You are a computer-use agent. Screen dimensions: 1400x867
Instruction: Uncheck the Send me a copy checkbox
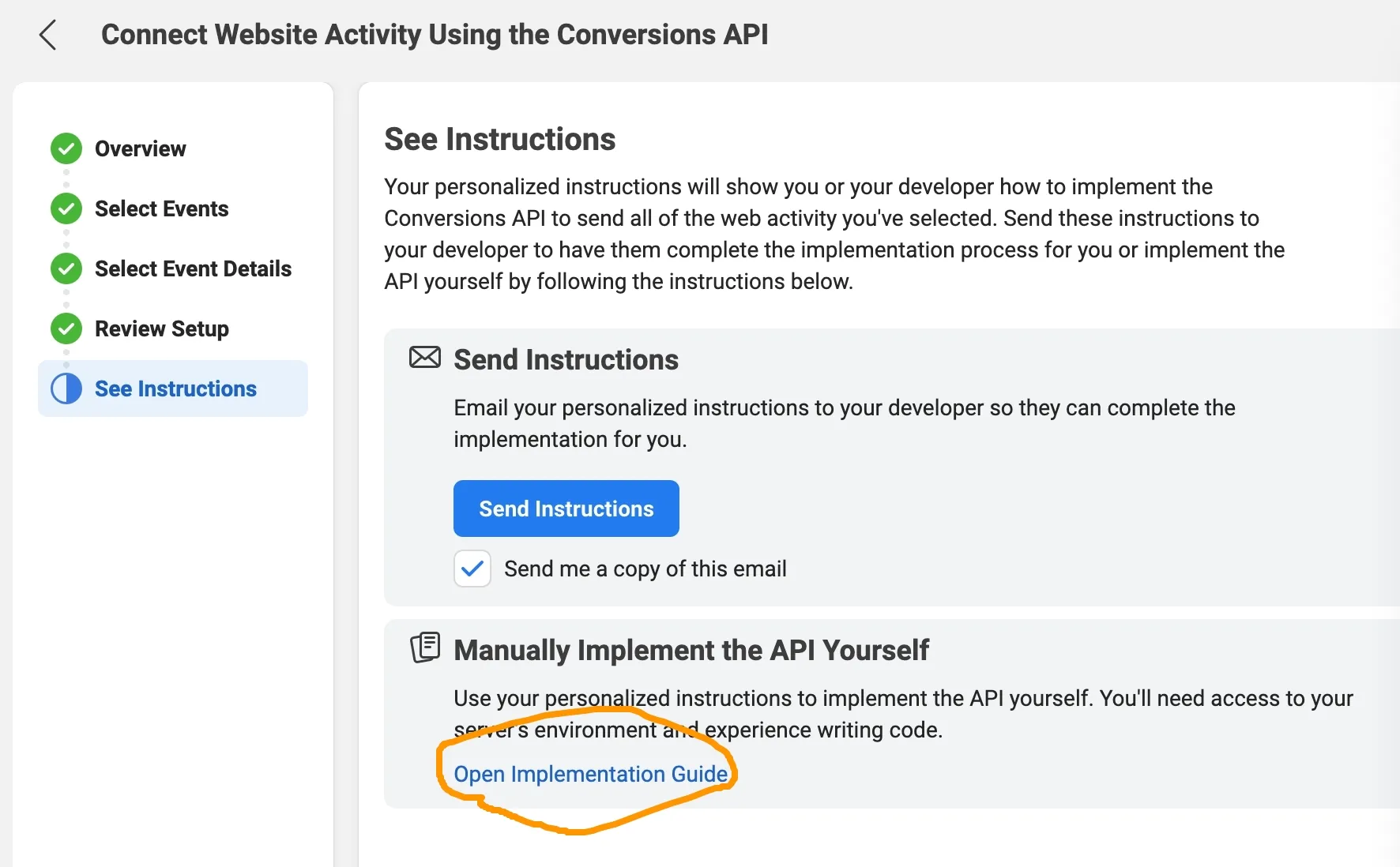click(x=472, y=569)
